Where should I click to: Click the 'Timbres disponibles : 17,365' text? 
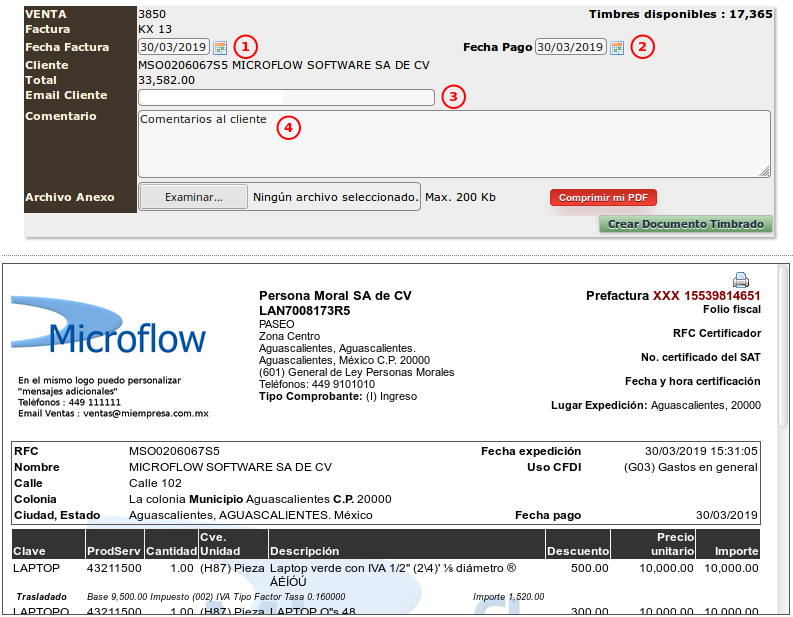[x=681, y=14]
